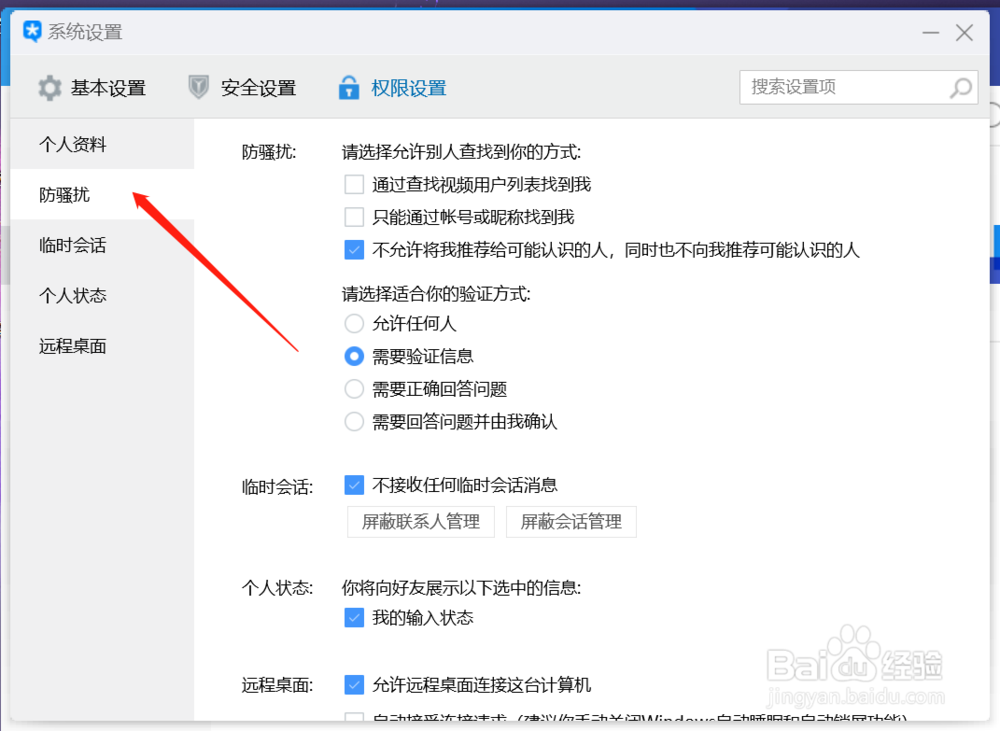Click the QQ star logo in title bar

tap(32, 31)
